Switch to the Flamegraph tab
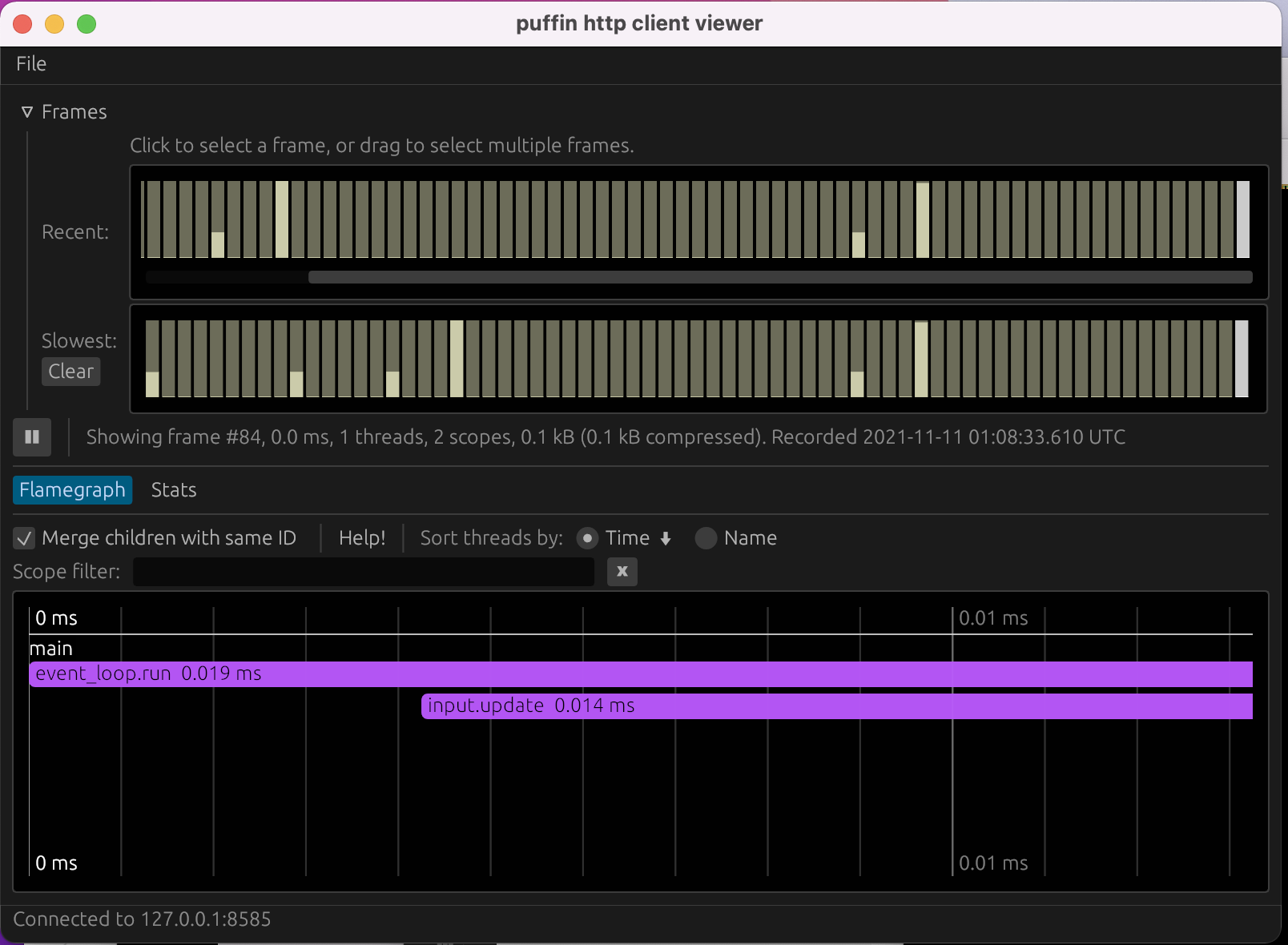Viewport: 1288px width, 945px height. click(72, 489)
